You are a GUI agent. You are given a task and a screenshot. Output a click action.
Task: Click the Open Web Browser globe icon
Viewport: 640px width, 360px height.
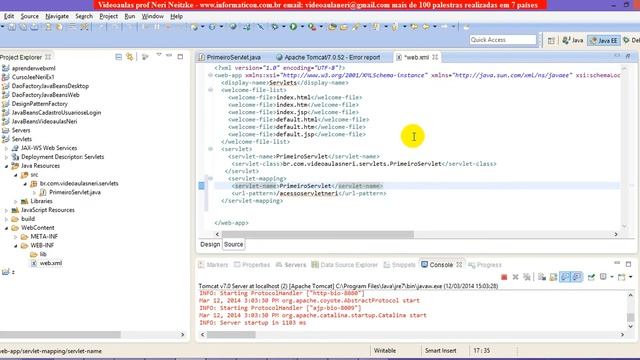click(233, 27)
